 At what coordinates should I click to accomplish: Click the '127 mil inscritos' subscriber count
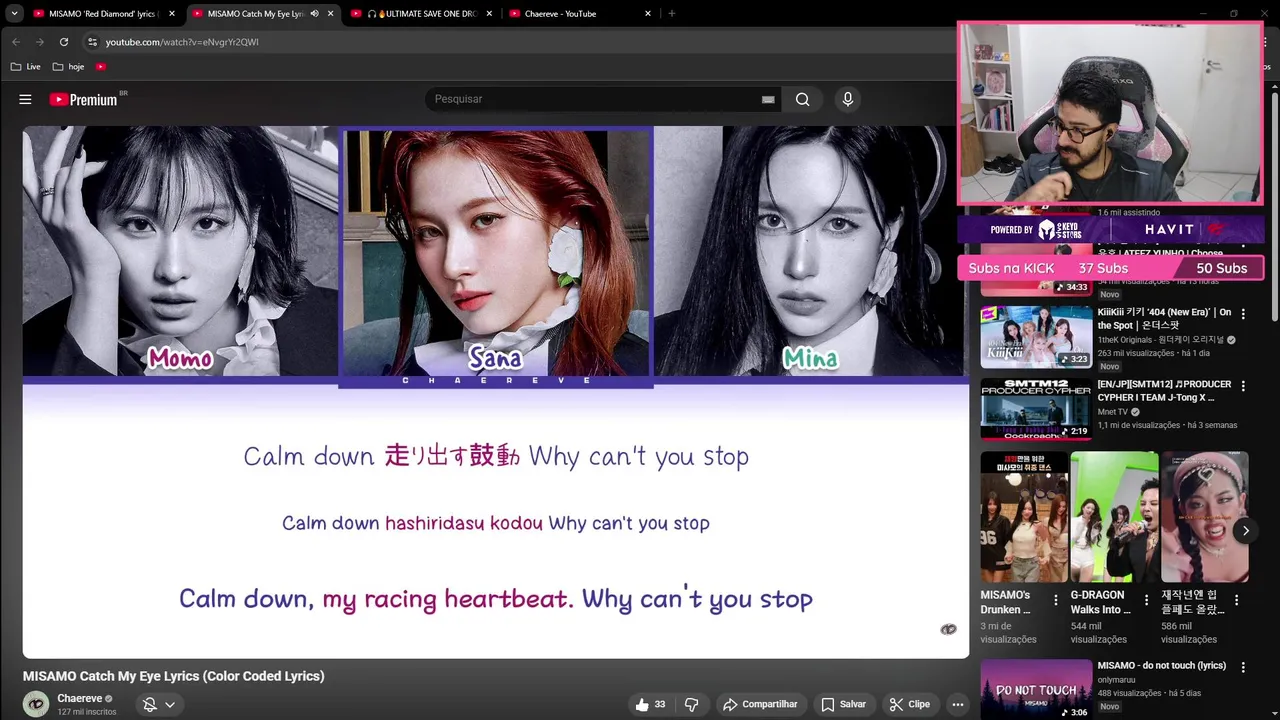pos(87,712)
